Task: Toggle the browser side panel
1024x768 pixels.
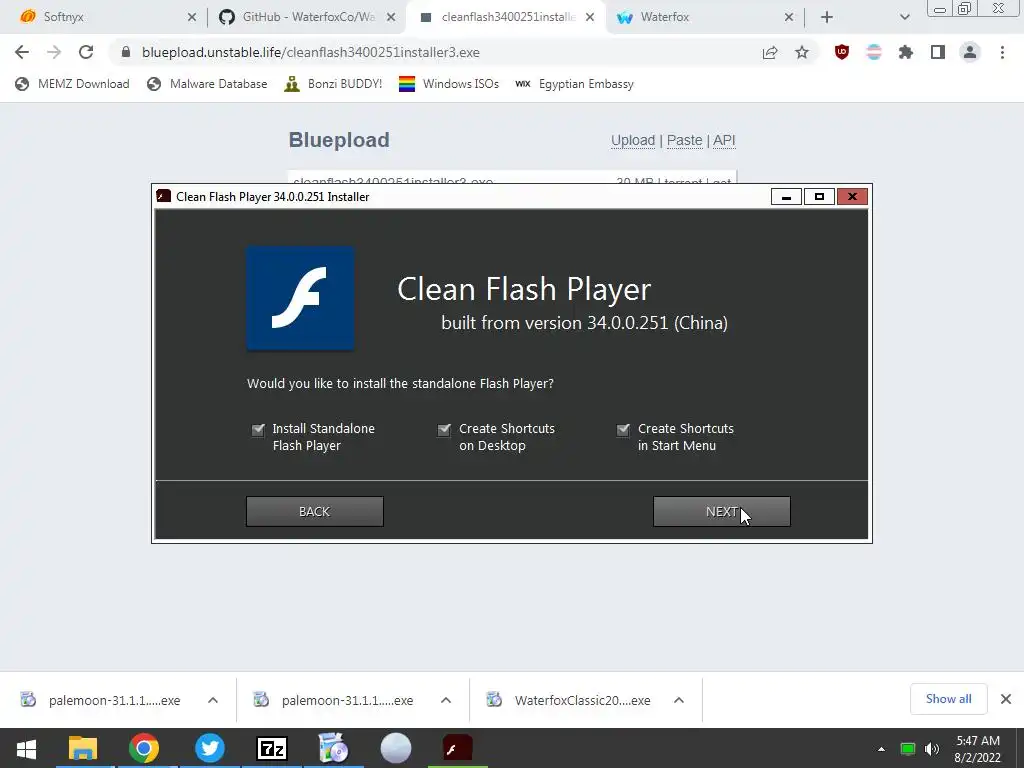Action: 938,52
